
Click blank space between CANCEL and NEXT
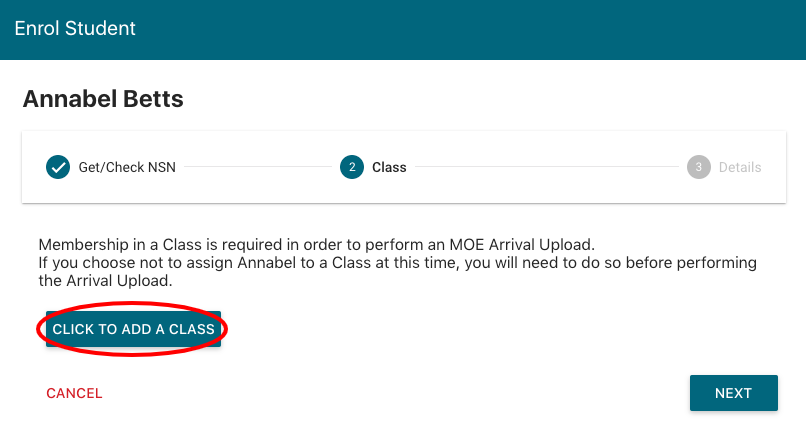click(400, 393)
